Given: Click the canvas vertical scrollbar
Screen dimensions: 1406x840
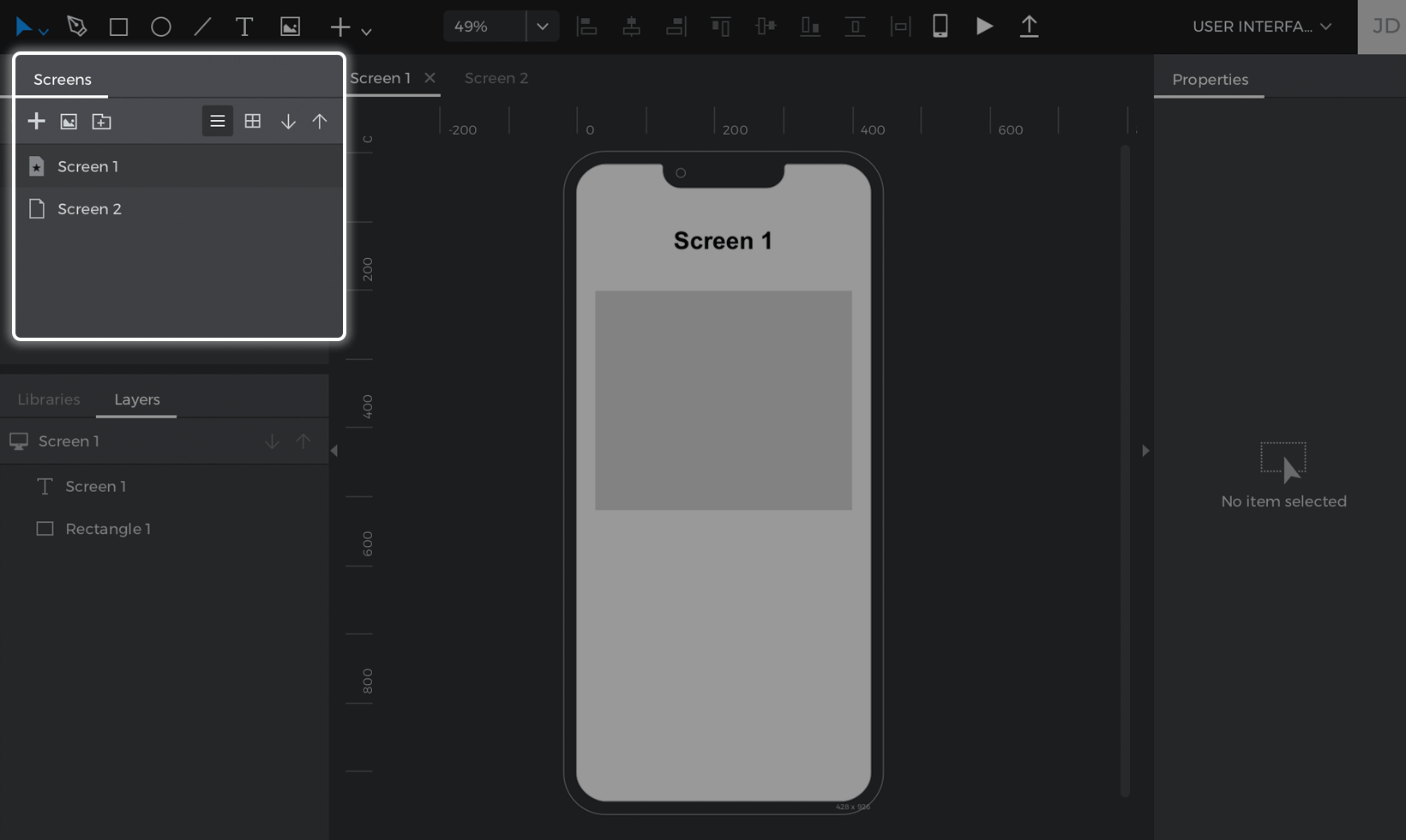Looking at the screenshot, I should pyautogui.click(x=1126, y=471).
